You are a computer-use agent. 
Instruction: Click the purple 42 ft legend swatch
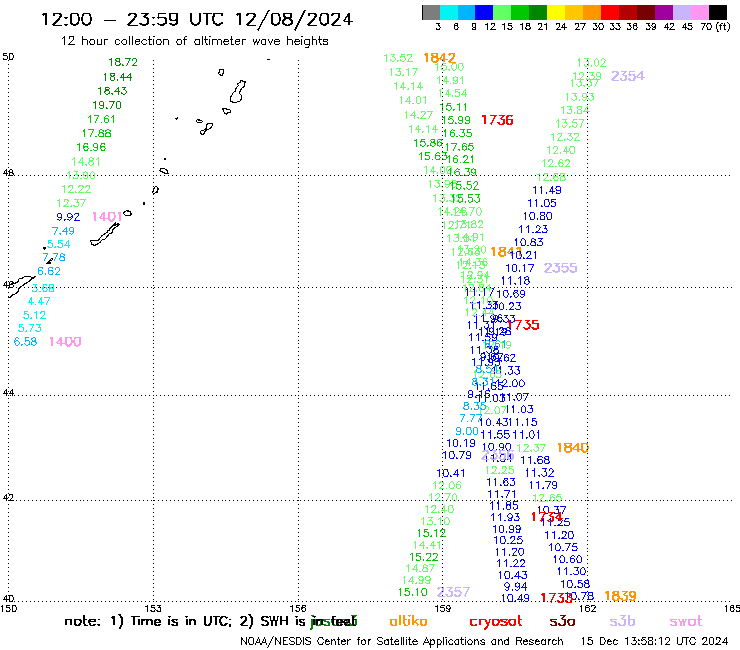pos(664,12)
